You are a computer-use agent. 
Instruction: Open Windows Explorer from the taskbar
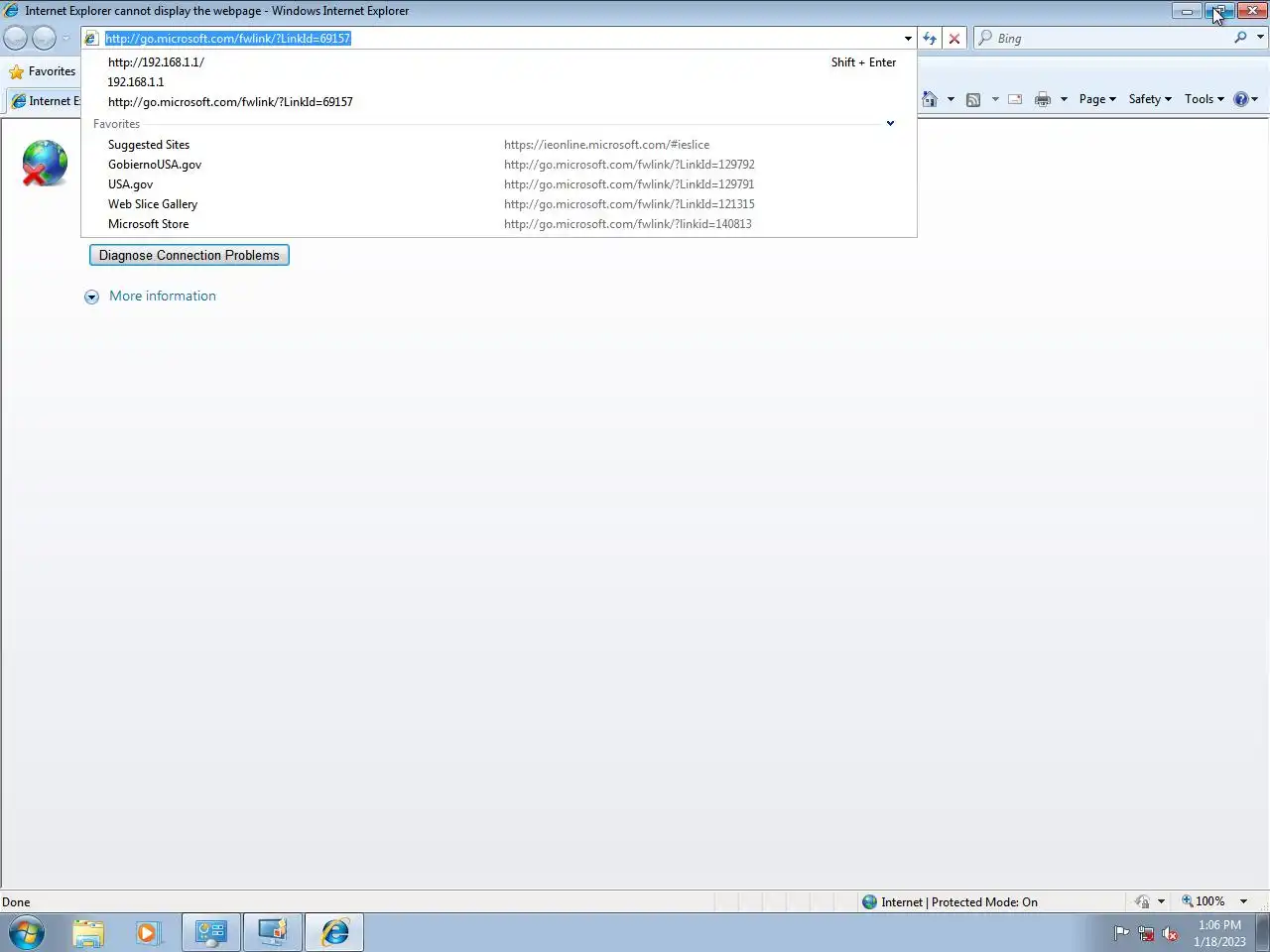[88, 933]
